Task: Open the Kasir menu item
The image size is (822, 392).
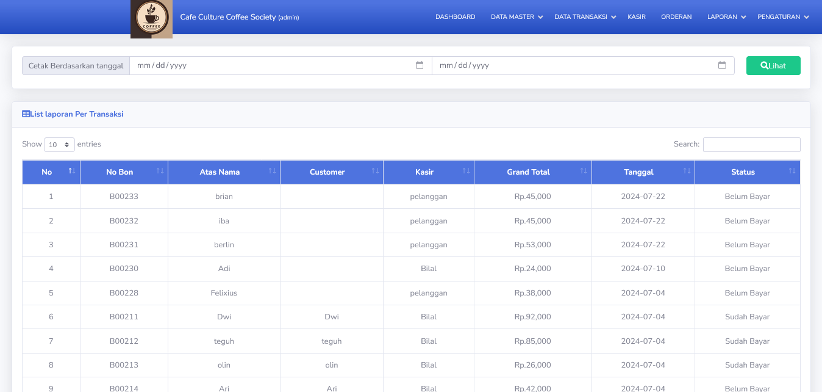Action: tap(636, 17)
